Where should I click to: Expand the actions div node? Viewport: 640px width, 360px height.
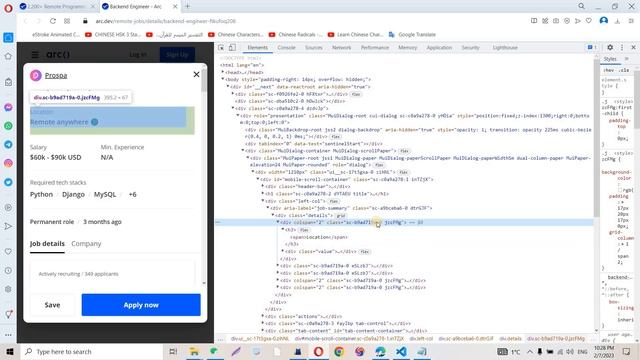(262, 316)
